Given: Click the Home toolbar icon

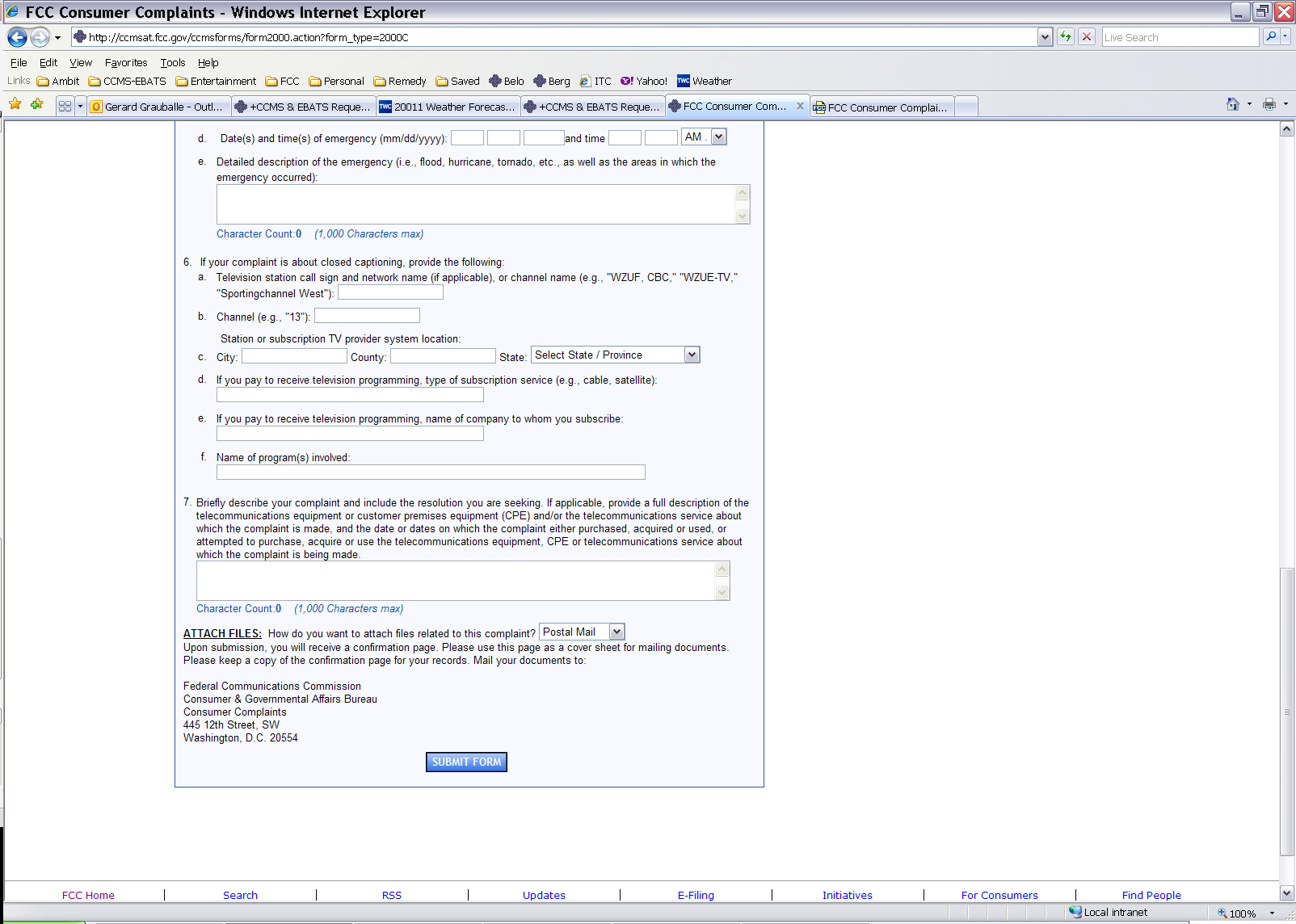Looking at the screenshot, I should [x=1232, y=104].
